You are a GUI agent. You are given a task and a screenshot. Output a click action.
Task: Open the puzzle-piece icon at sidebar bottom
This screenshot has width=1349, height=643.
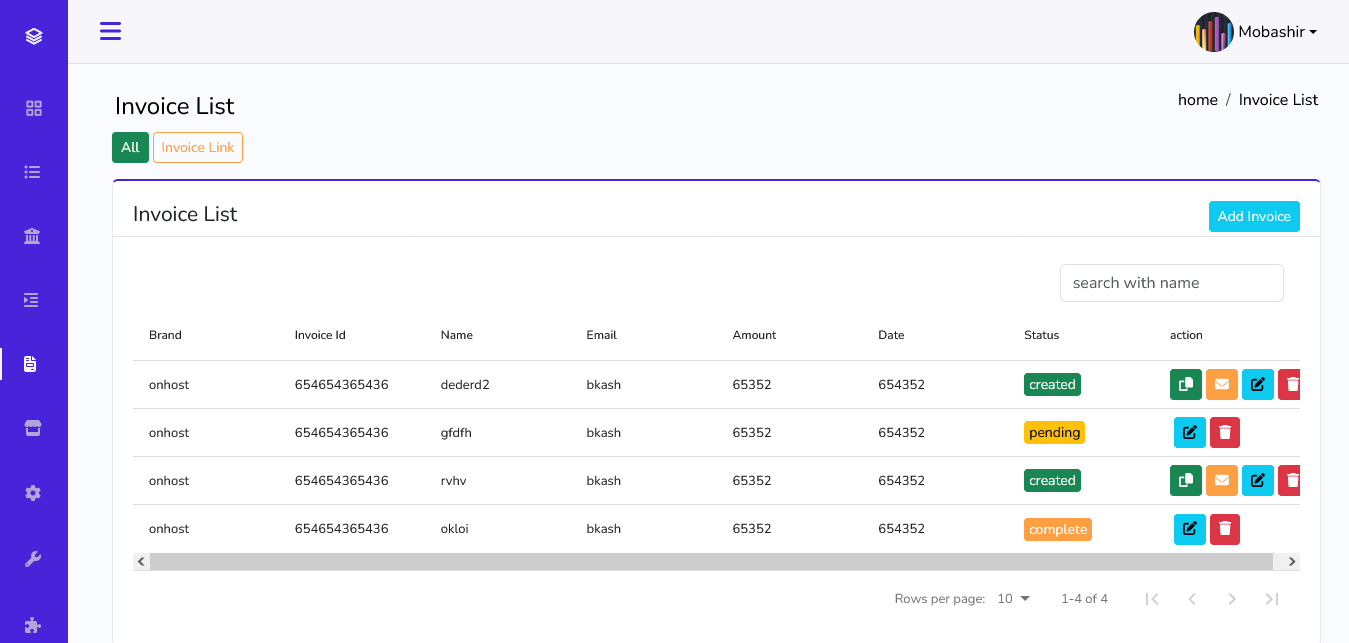[33, 625]
